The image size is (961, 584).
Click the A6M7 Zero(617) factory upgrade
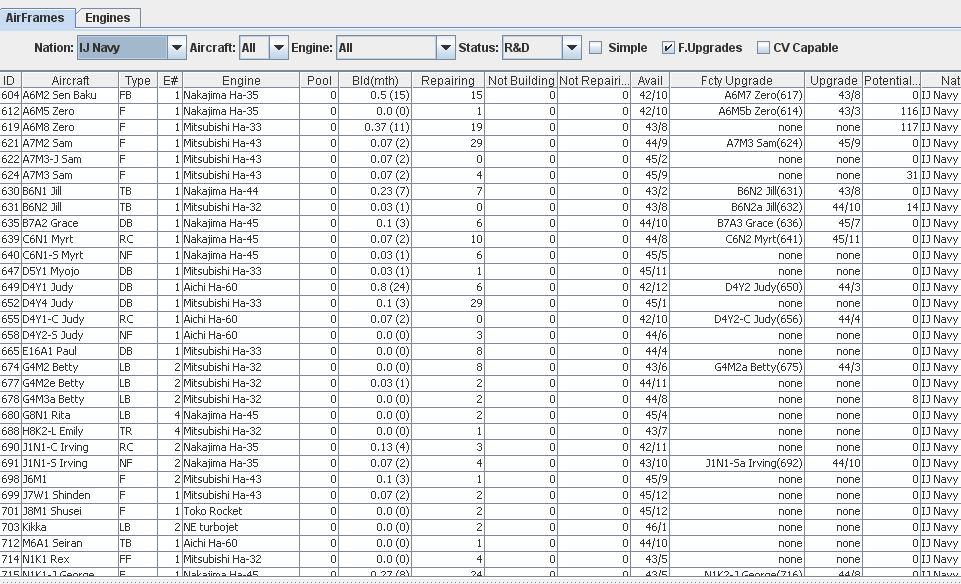click(x=737, y=96)
